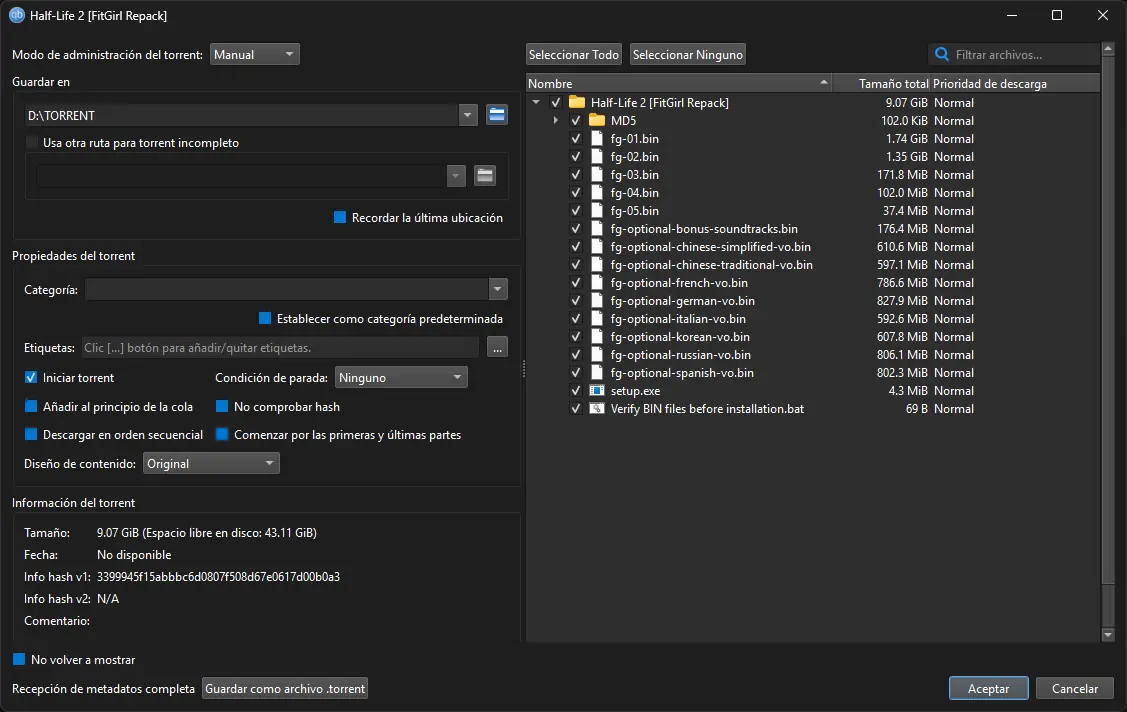Click the Half-Life 2 root folder icon
This screenshot has height=712, width=1127.
point(577,103)
